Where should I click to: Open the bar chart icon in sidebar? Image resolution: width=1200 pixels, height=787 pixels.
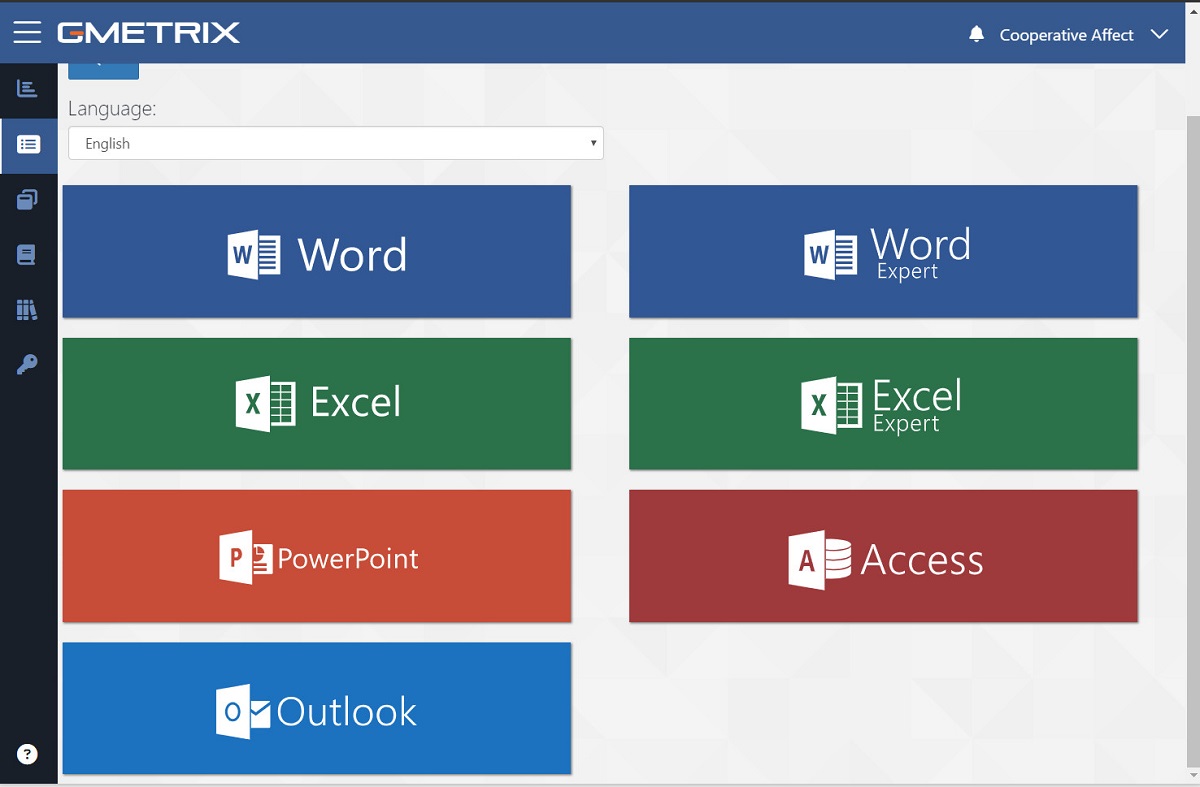coord(28,88)
